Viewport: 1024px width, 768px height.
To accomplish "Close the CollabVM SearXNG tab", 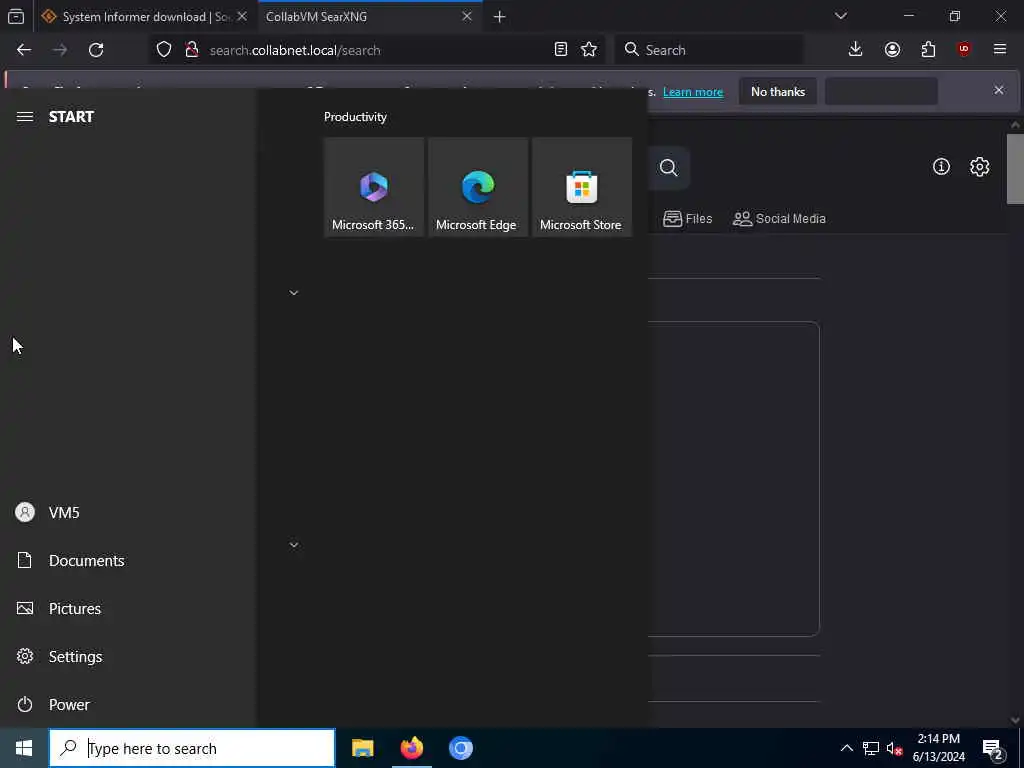I will coord(467,17).
